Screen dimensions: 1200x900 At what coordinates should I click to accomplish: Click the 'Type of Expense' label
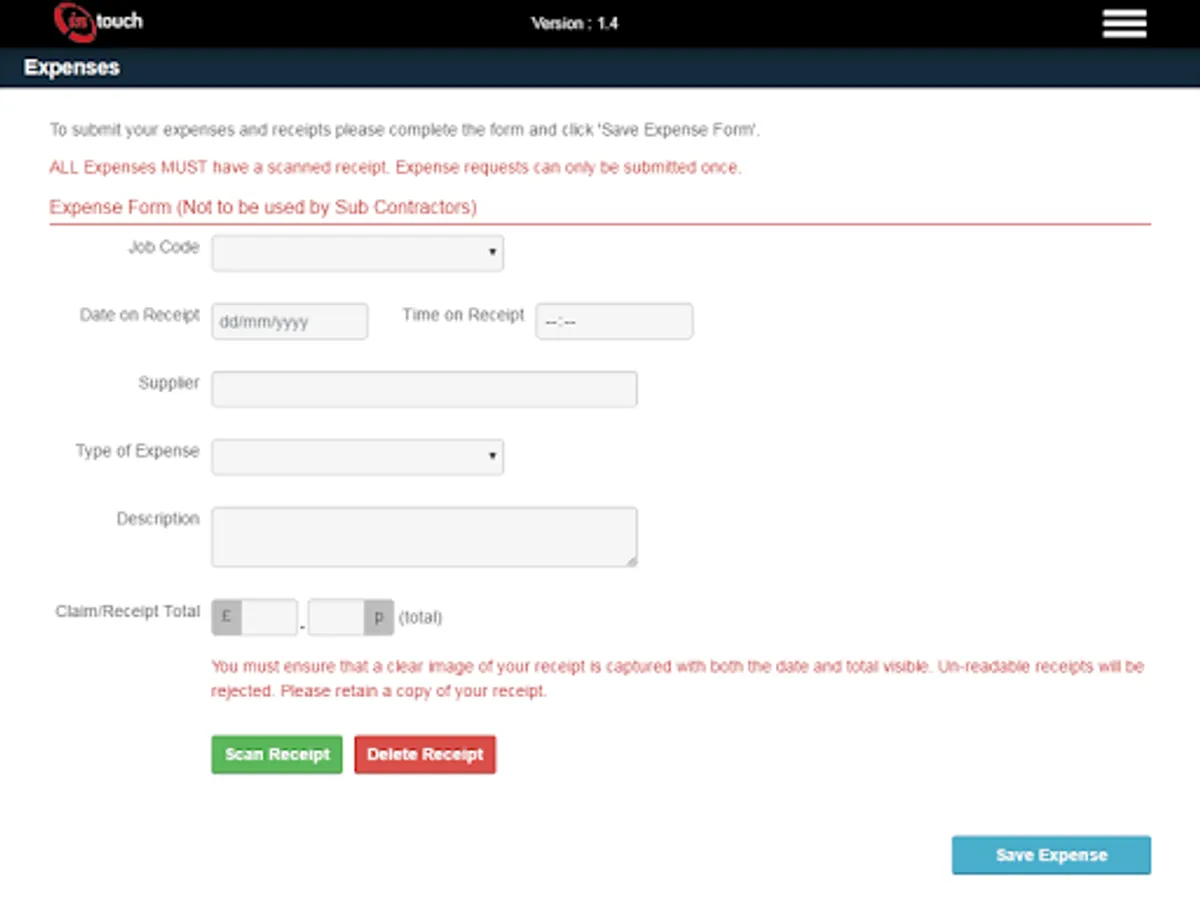(138, 451)
